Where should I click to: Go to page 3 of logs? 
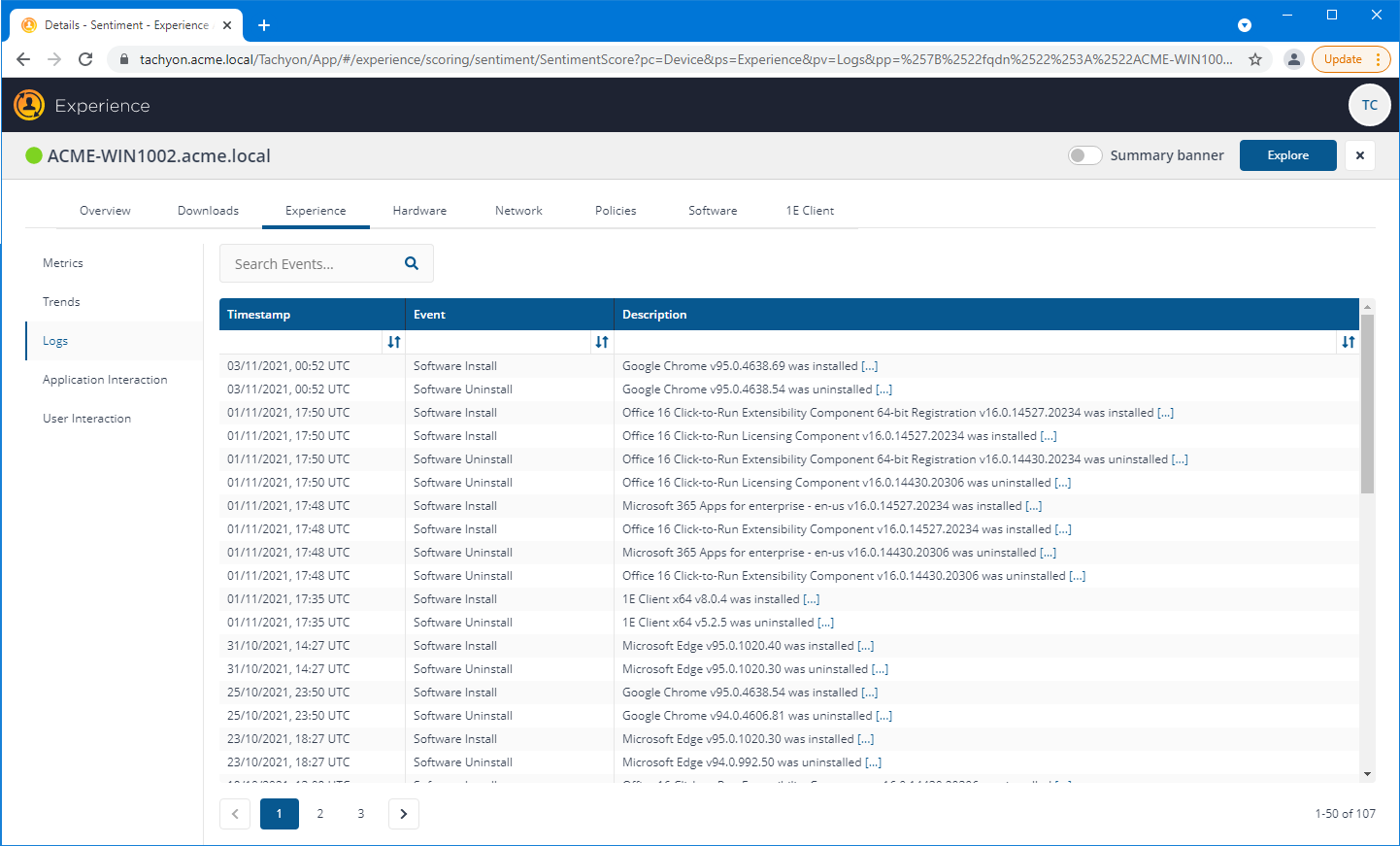click(361, 814)
